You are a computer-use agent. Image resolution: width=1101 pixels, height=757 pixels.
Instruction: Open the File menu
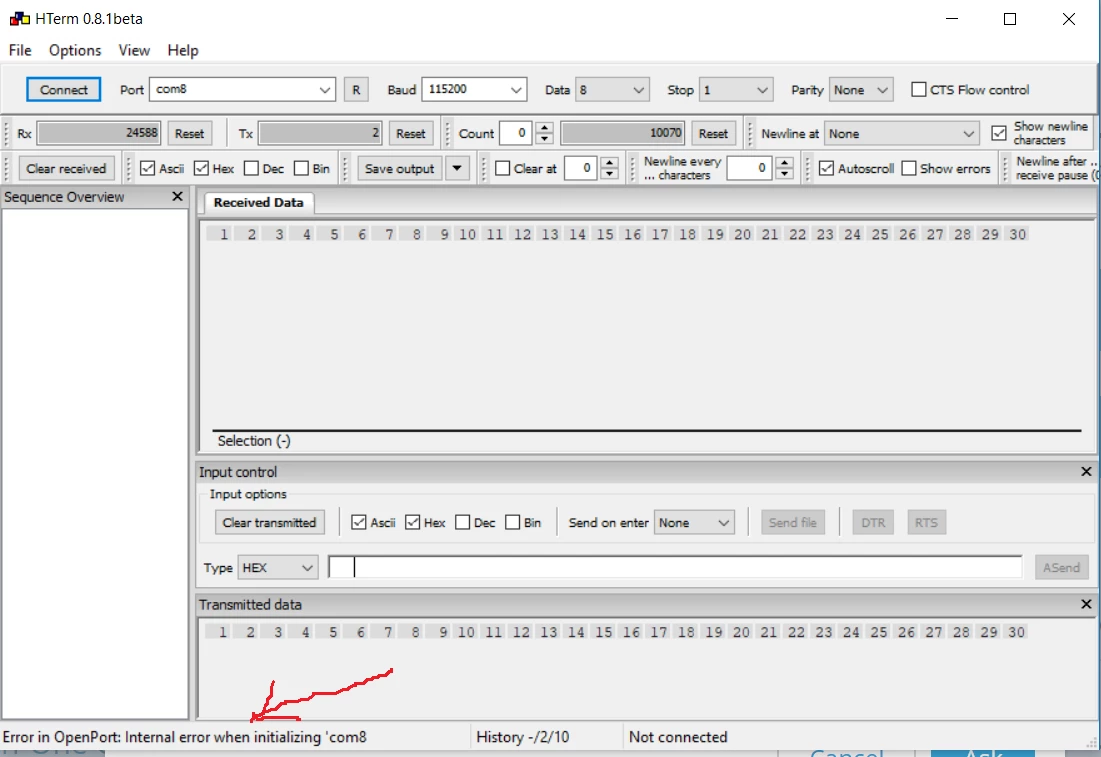click(x=20, y=50)
